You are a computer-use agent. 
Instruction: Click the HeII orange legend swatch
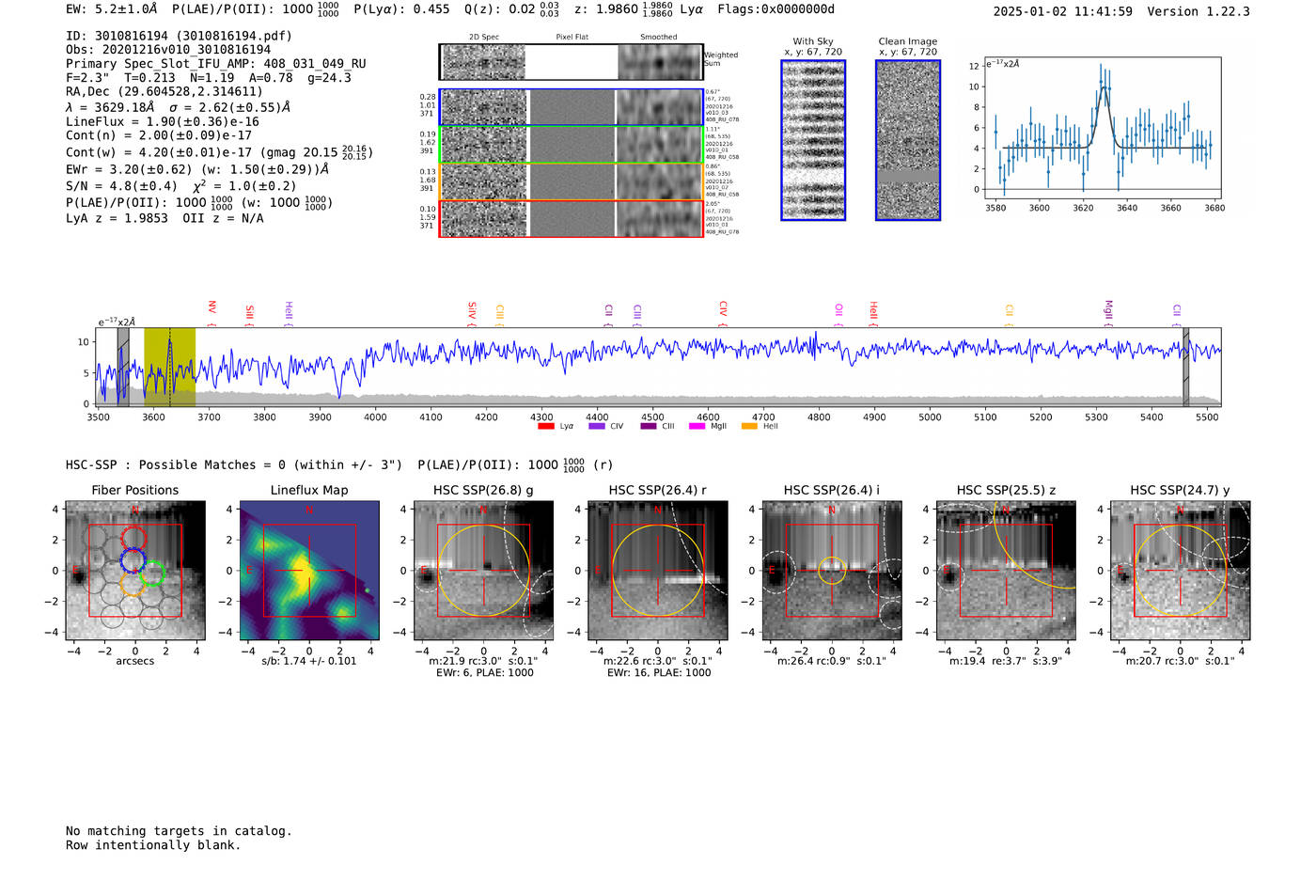(750, 426)
